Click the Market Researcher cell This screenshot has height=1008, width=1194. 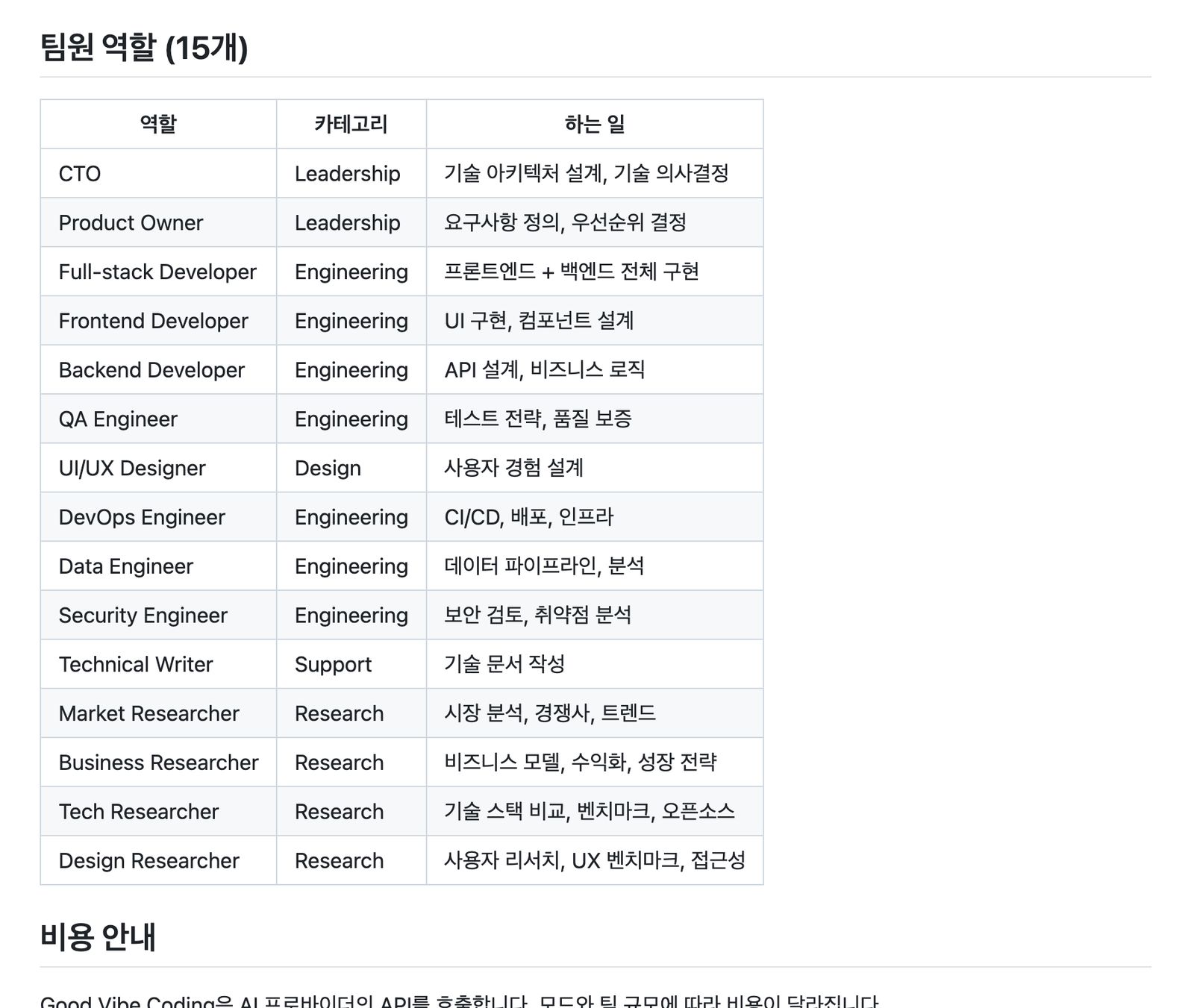(158, 713)
